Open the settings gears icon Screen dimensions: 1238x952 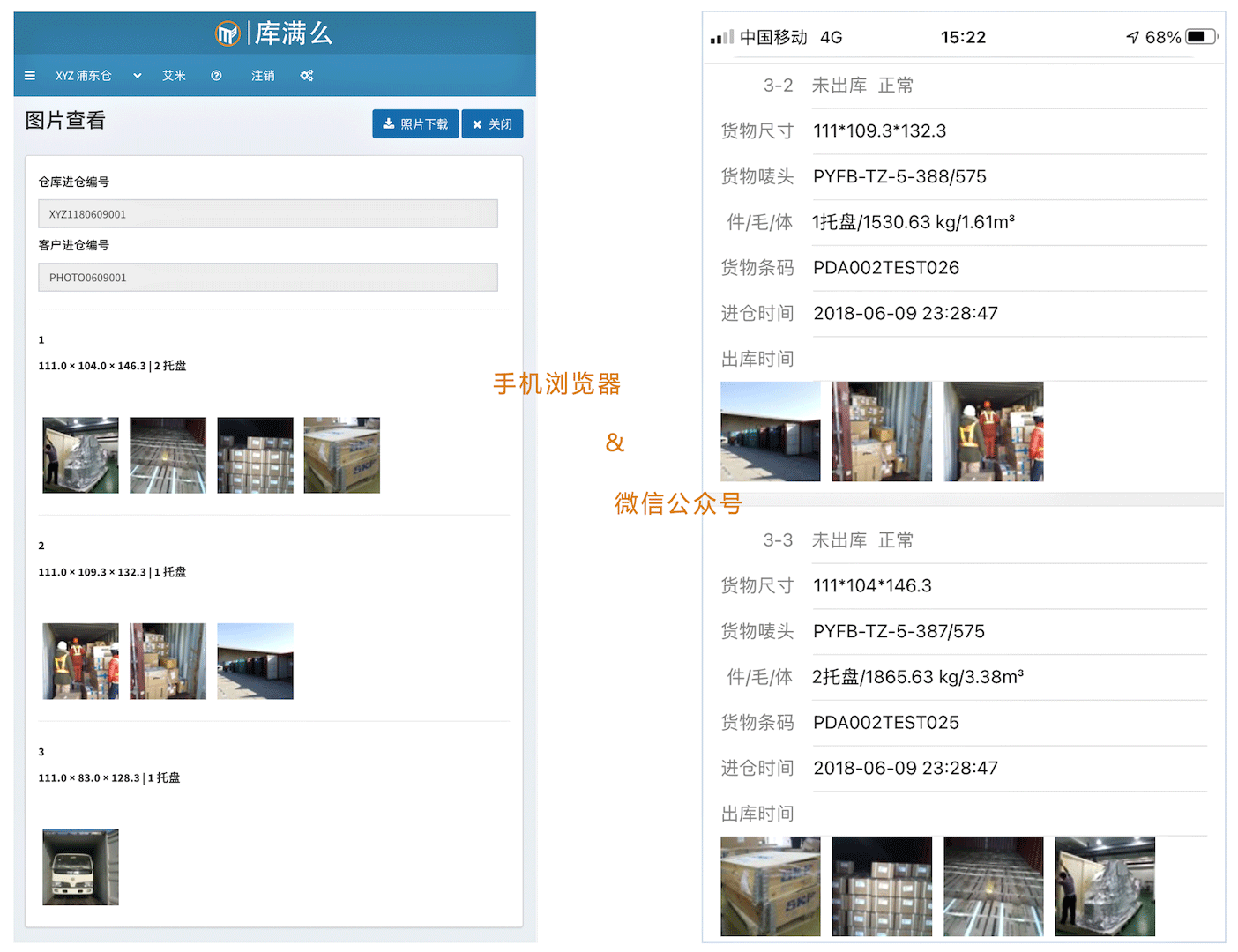(x=307, y=76)
